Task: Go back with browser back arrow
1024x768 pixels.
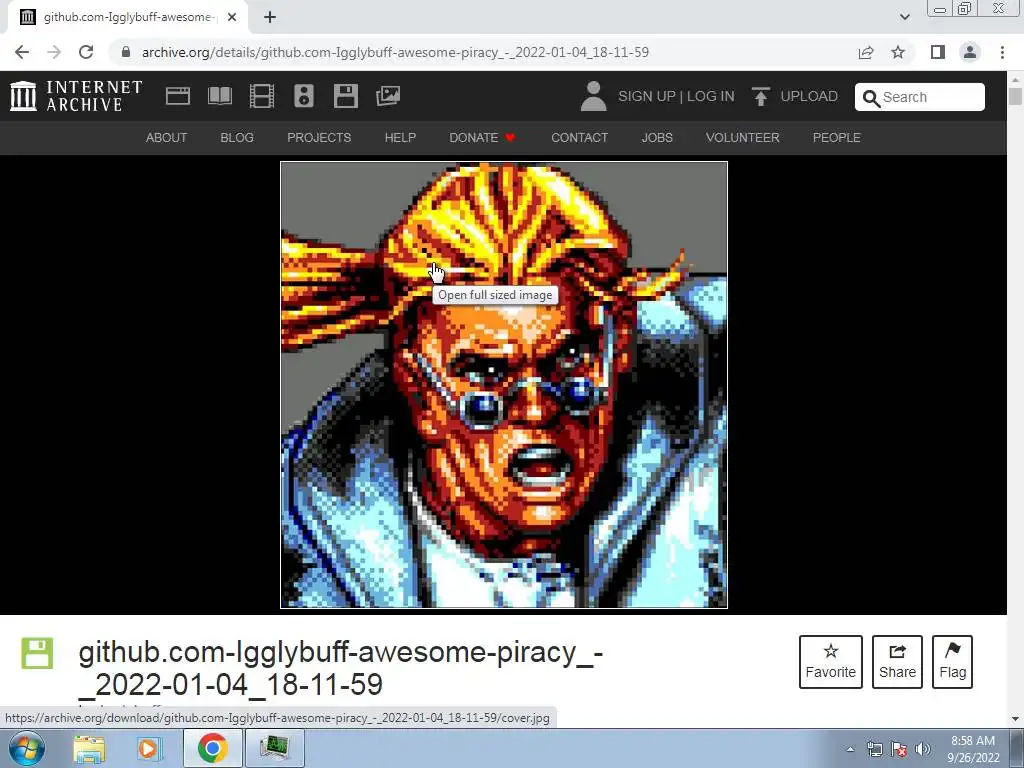Action: coord(22,52)
